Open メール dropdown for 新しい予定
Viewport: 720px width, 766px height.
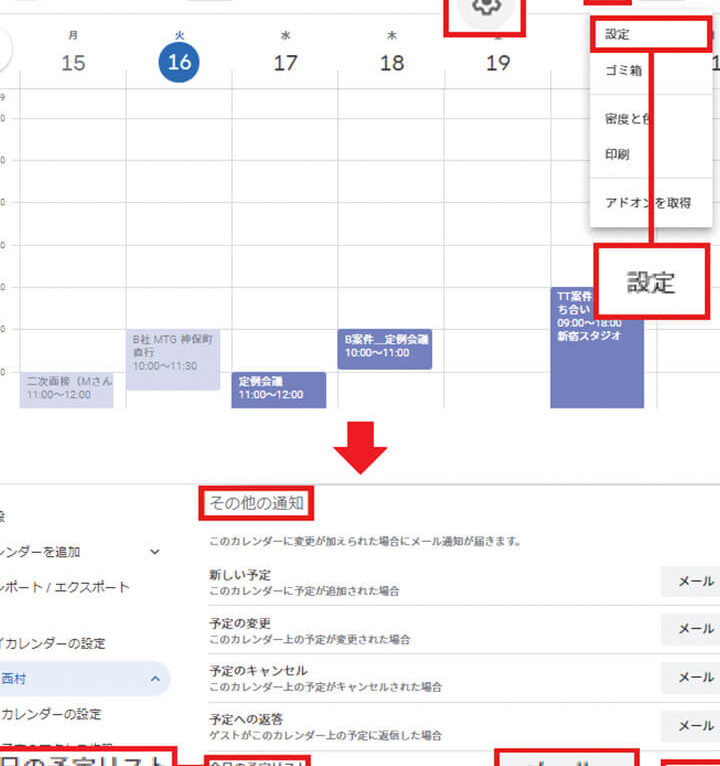[x=692, y=581]
